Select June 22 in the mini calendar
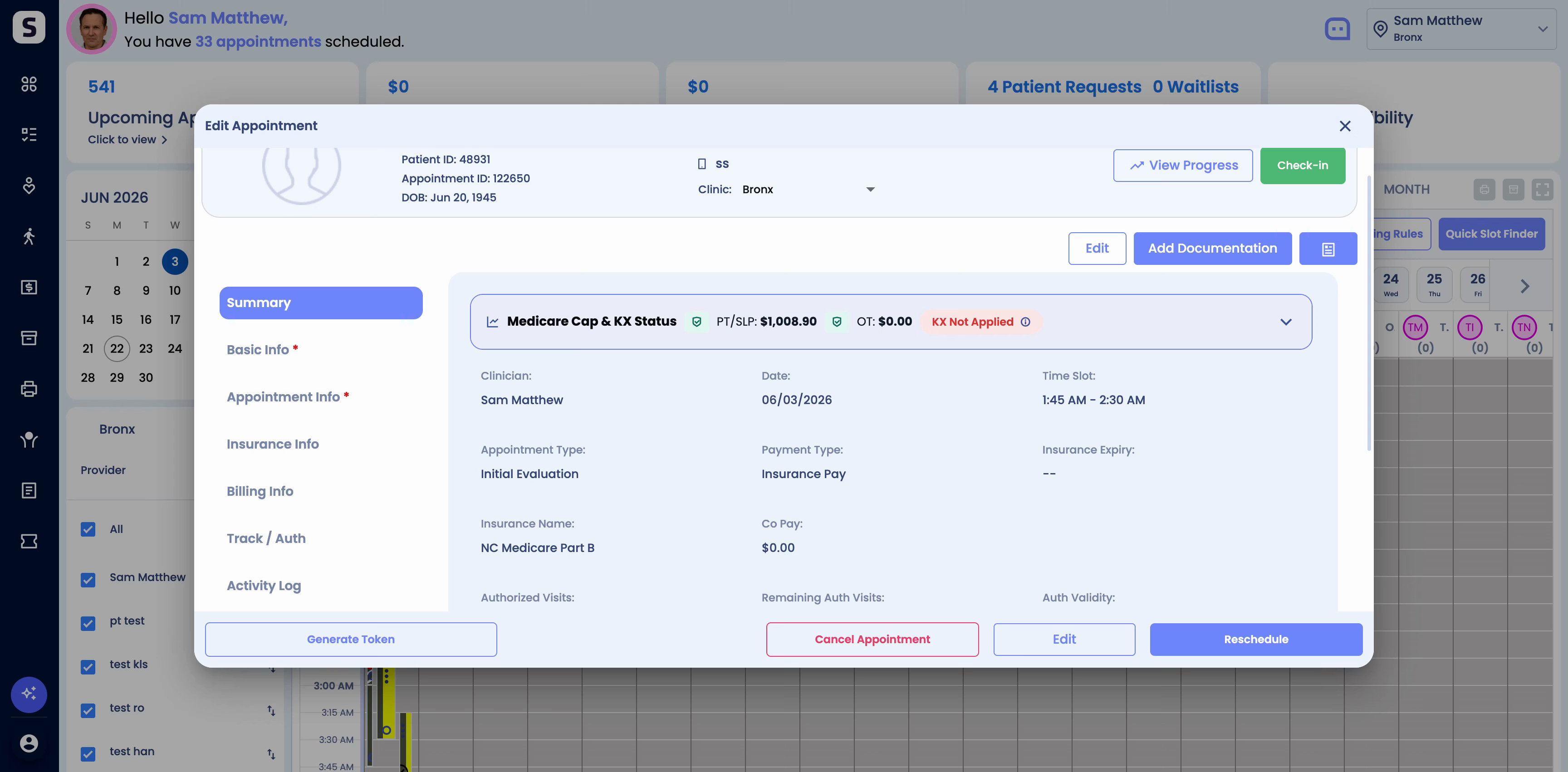This screenshot has width=1568, height=772. [117, 349]
